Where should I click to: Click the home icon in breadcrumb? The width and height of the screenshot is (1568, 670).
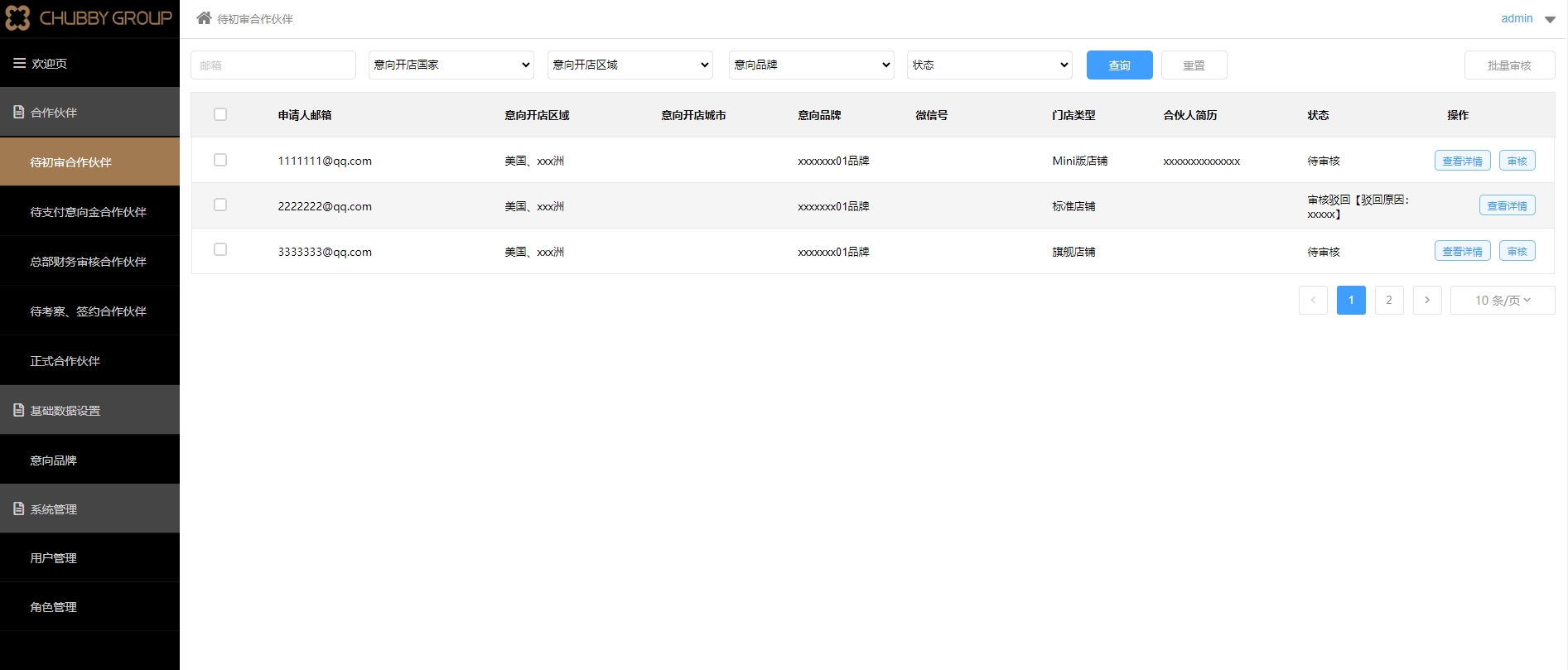204,17
